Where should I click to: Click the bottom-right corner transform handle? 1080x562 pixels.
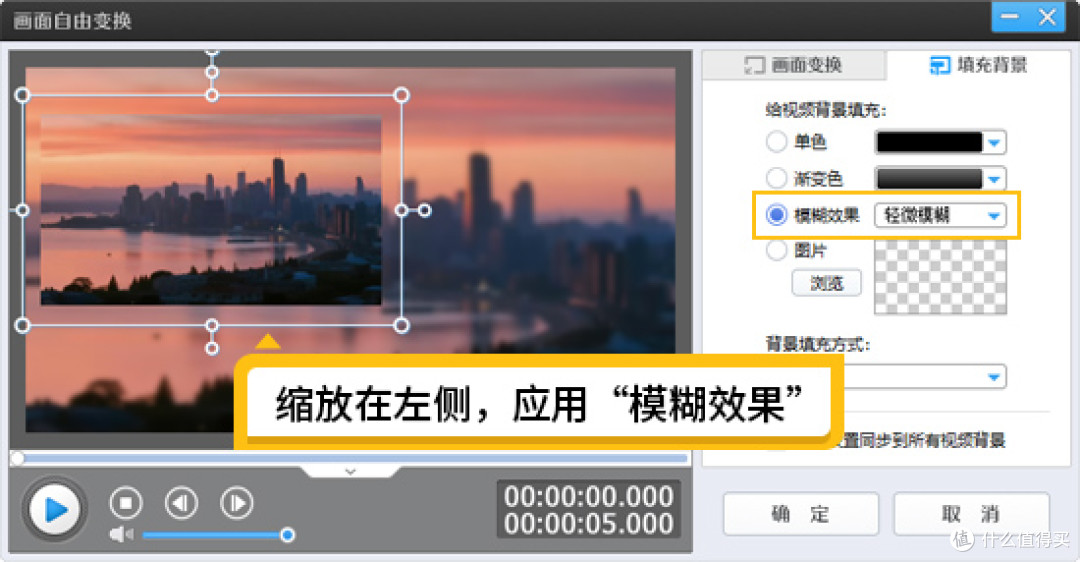pyautogui.click(x=402, y=325)
